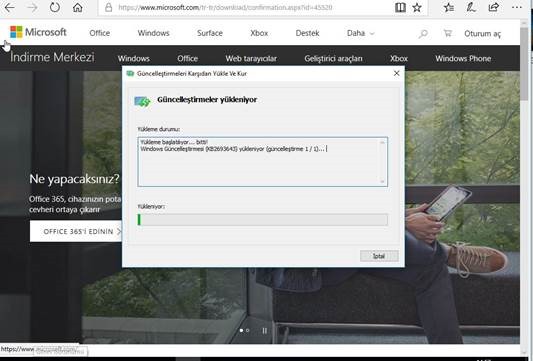Click the search magnifier icon

click(423, 33)
